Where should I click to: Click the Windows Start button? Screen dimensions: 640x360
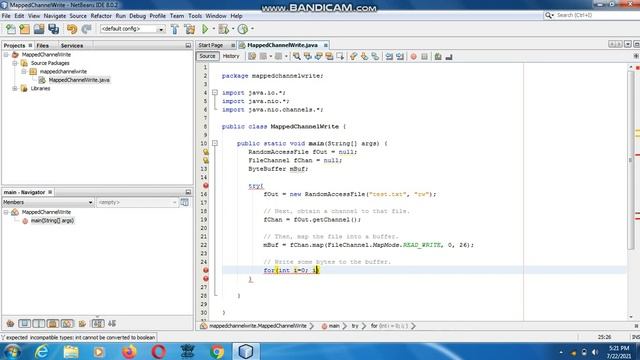[x=12, y=351]
